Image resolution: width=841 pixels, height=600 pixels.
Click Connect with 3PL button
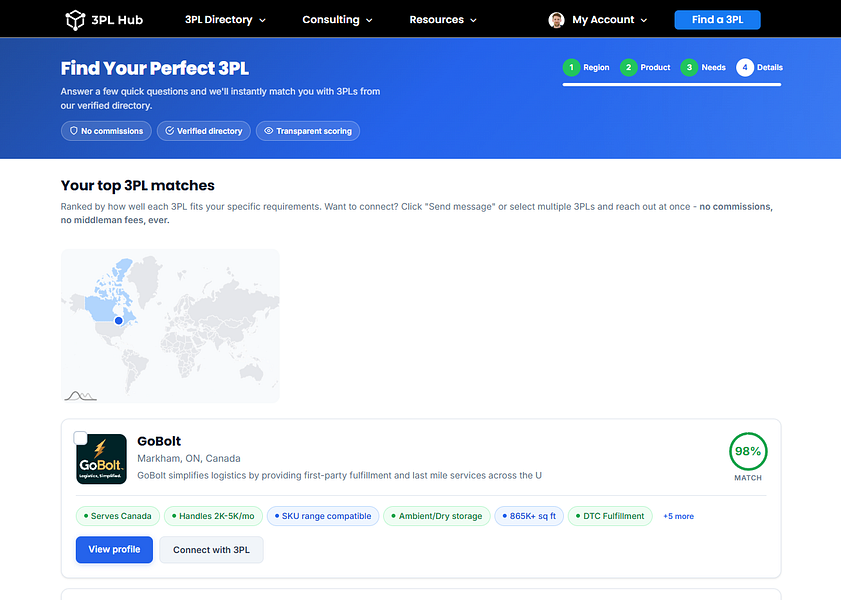[211, 550]
